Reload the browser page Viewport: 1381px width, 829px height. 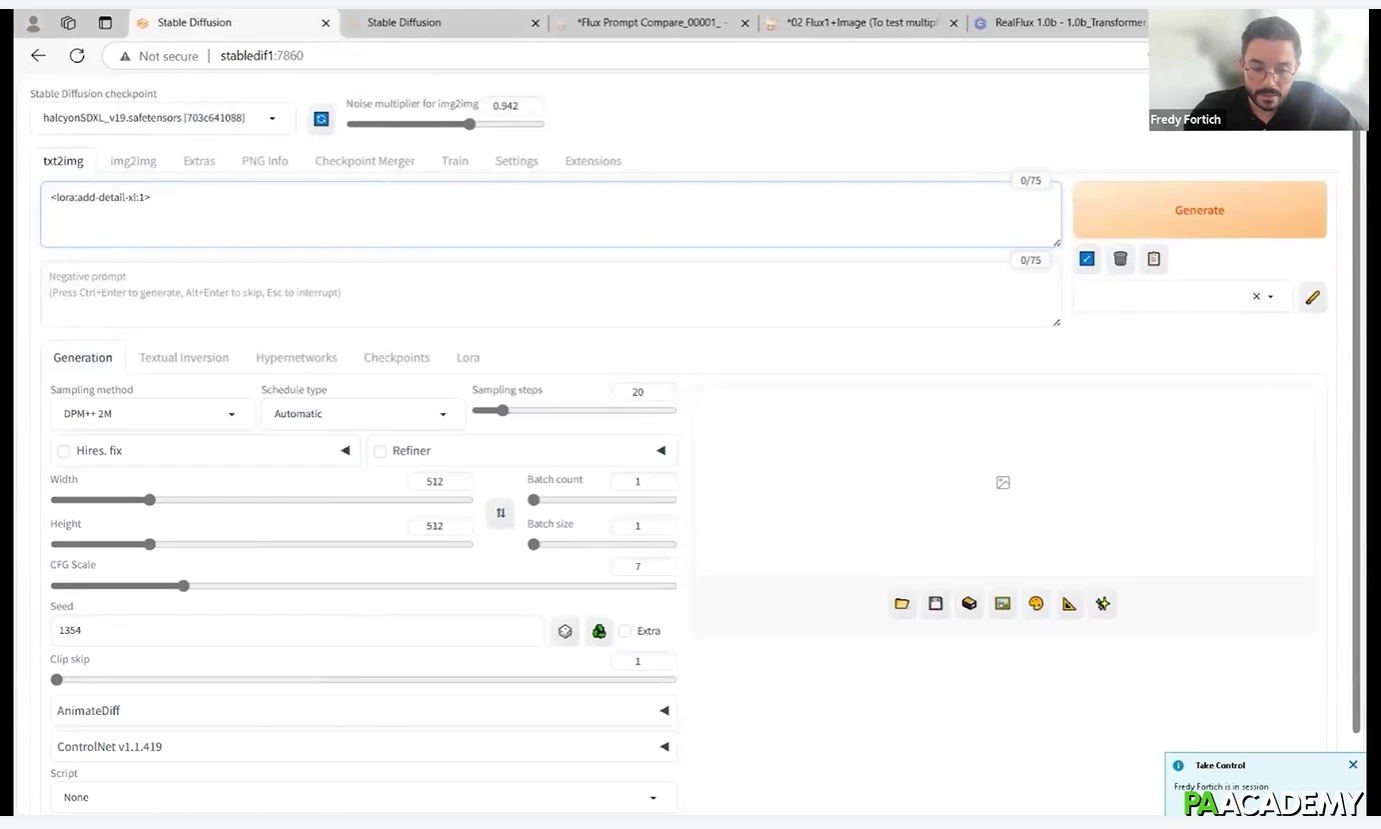tap(77, 56)
